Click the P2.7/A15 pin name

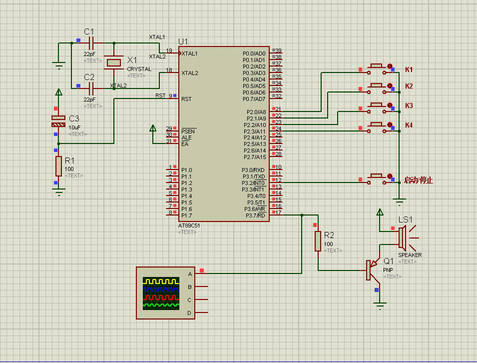pos(255,157)
